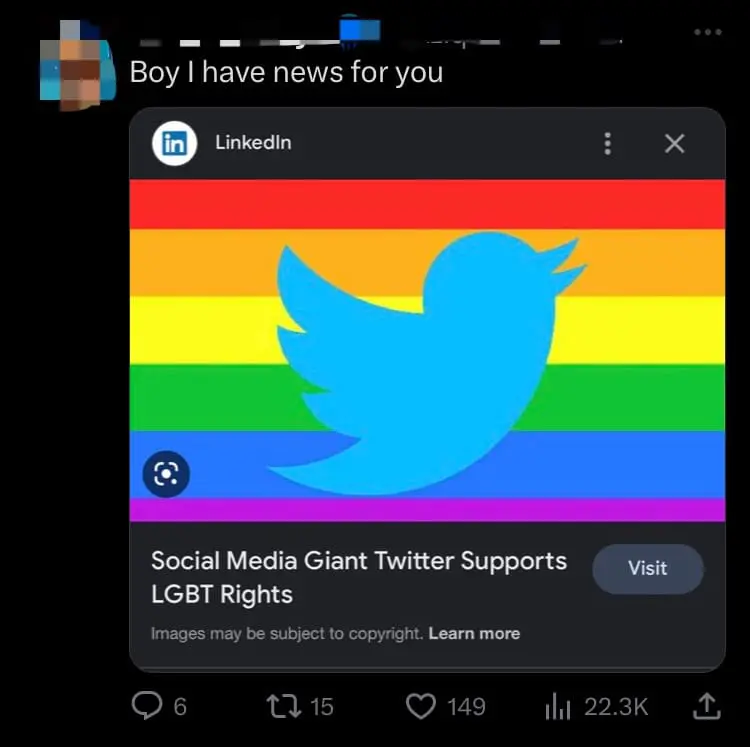Viewport: 750px width, 747px height.
Task: Select the LinkedIn source name text
Action: point(253,142)
